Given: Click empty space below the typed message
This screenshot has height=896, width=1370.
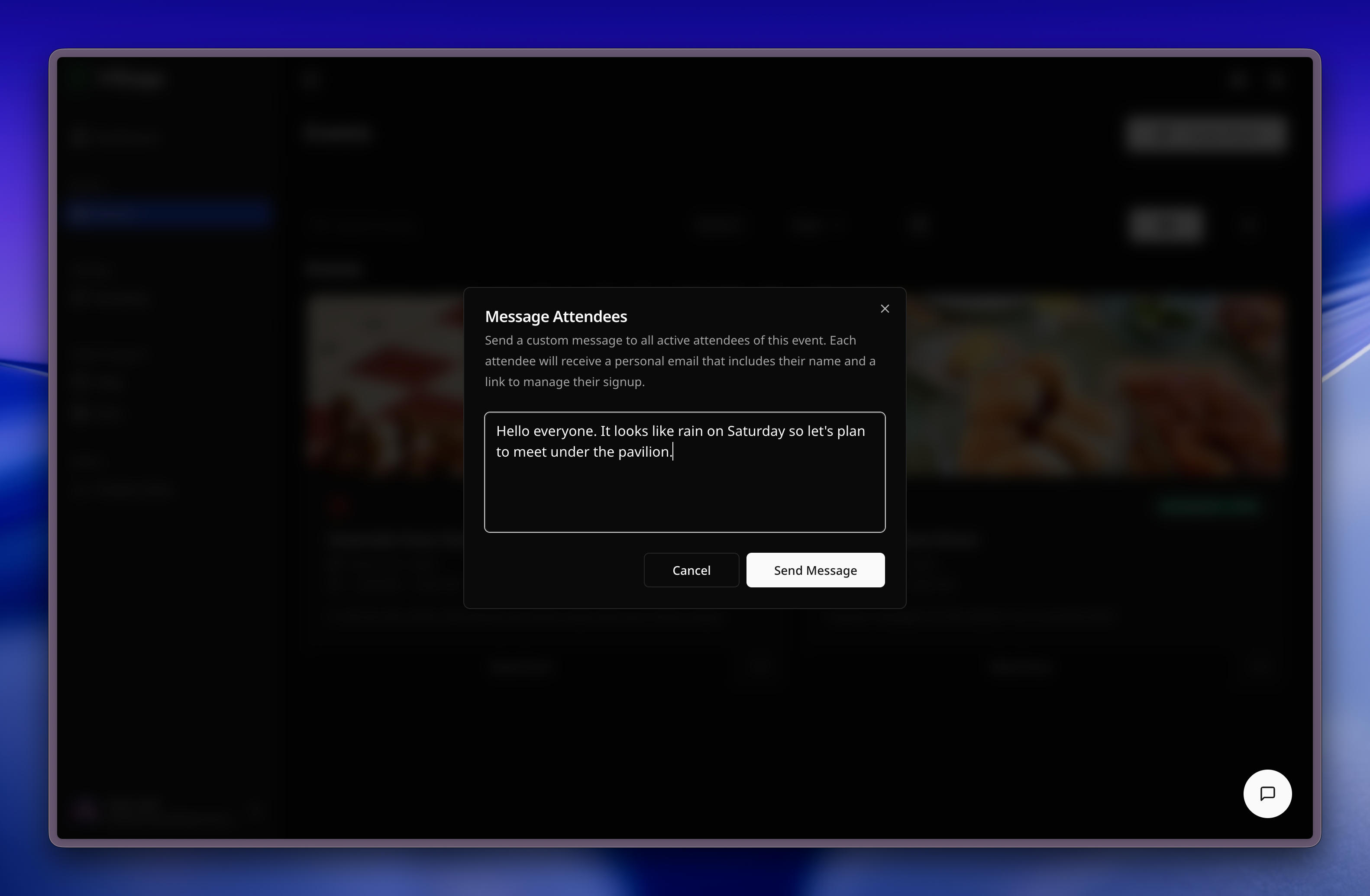Looking at the screenshot, I should pyautogui.click(x=685, y=501).
